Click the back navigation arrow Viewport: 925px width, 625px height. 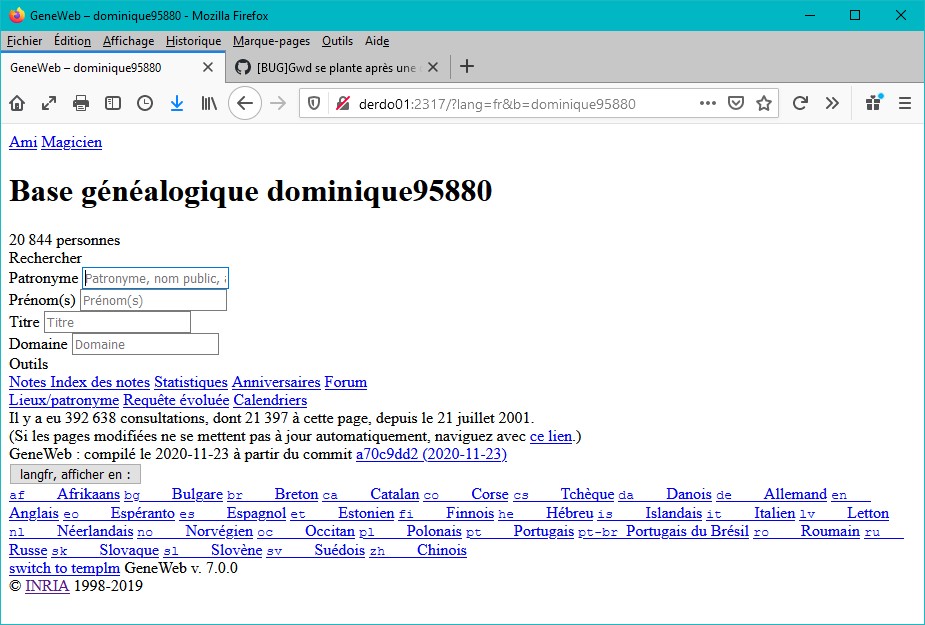[x=245, y=103]
